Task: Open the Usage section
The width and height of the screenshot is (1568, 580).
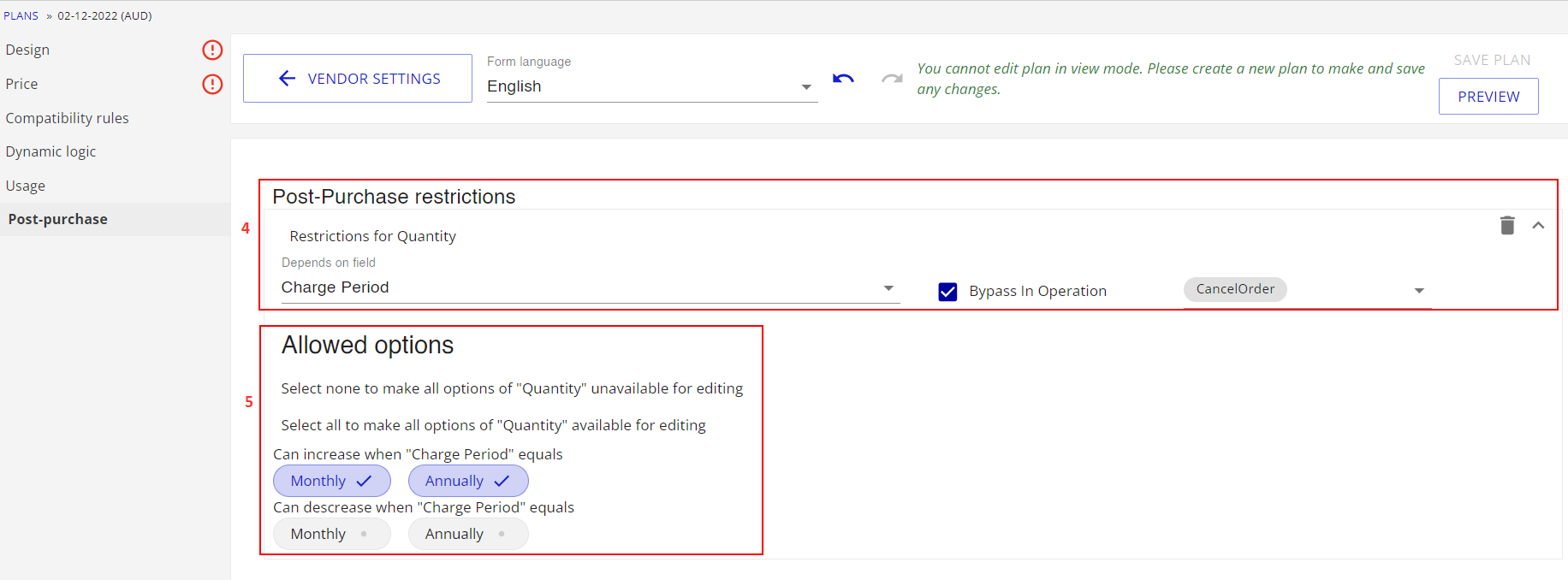Action: click(x=25, y=186)
